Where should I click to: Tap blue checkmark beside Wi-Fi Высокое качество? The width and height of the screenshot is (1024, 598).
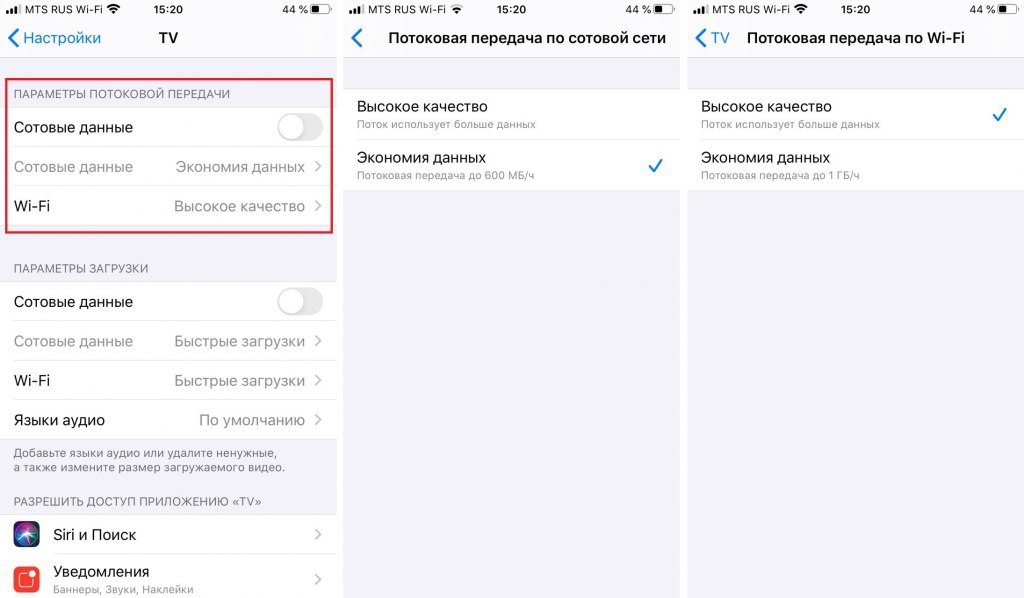tap(999, 115)
